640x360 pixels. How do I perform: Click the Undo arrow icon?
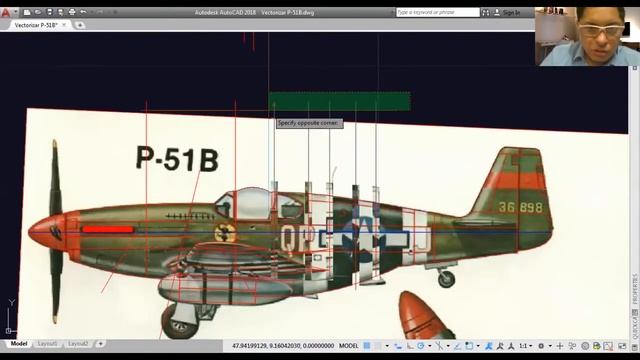[x=83, y=12]
